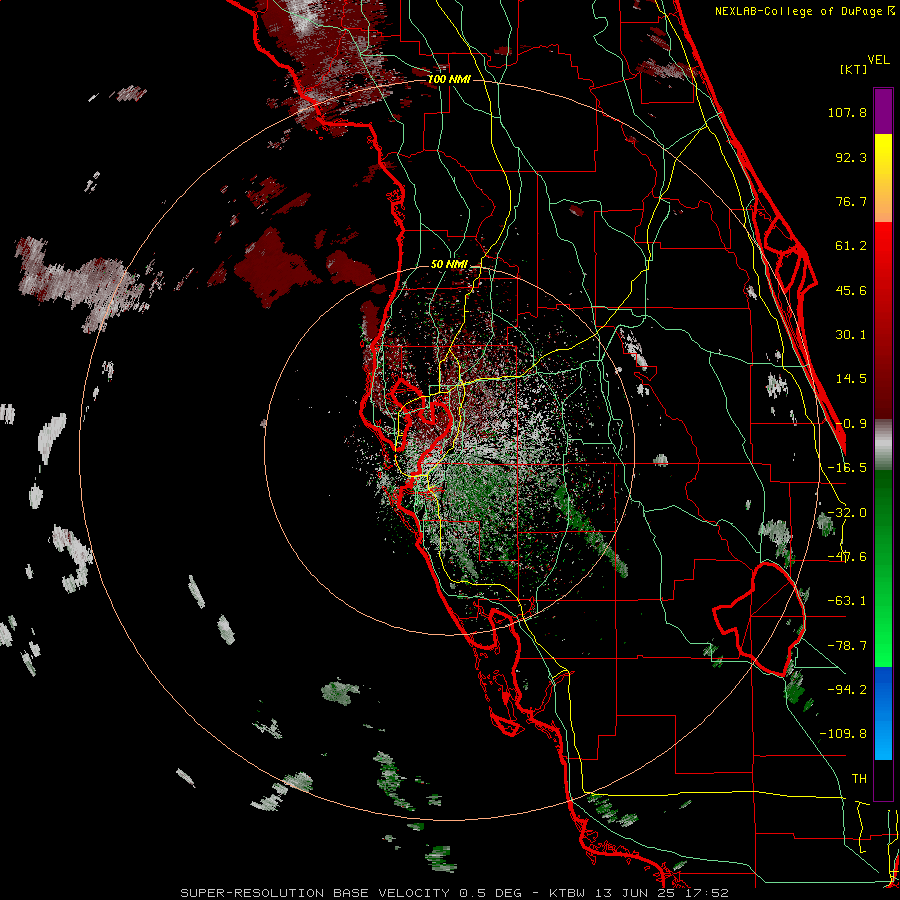Select the 45.6 legend value

851,290
